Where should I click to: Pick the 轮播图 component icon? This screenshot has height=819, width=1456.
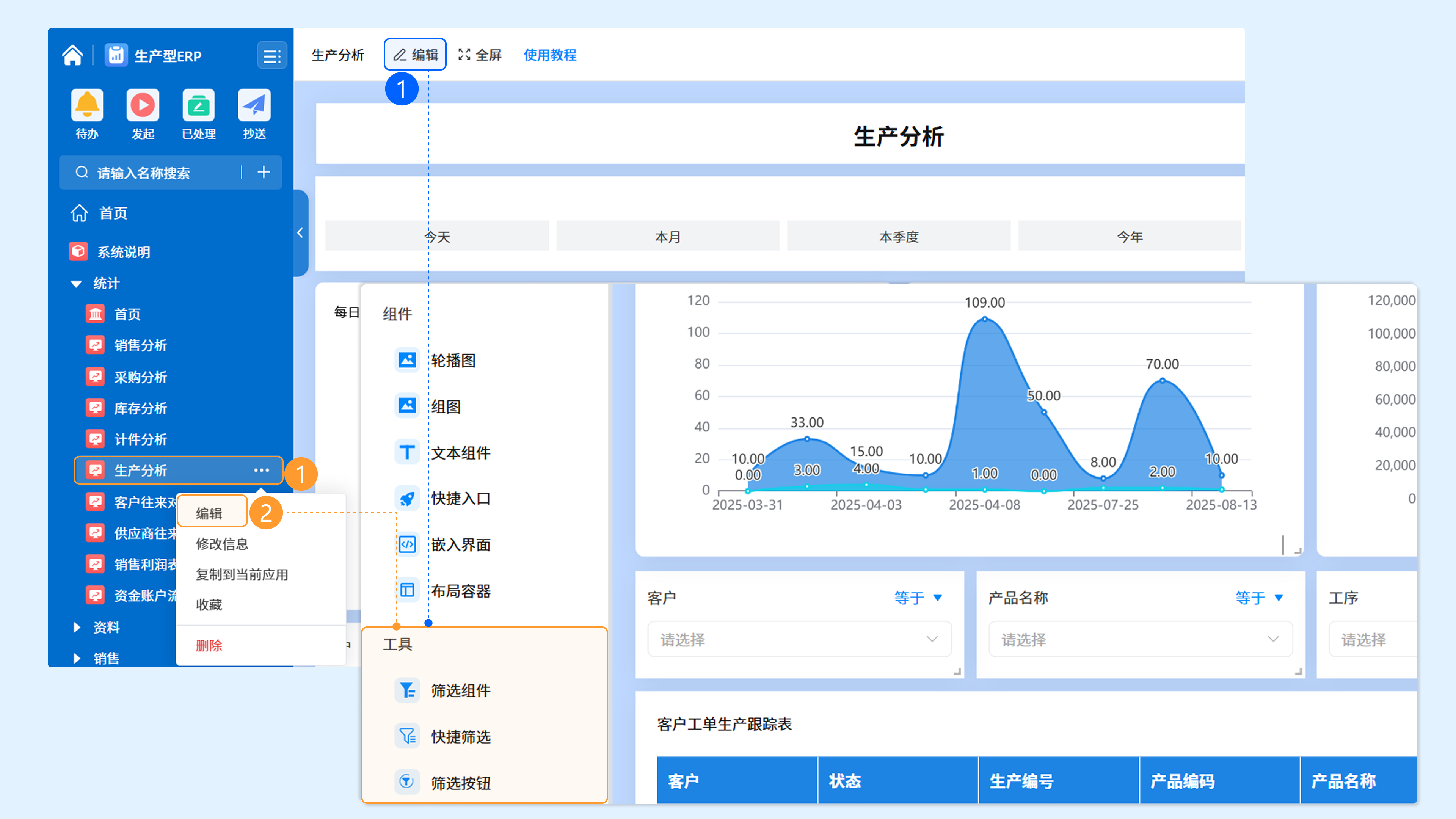pyautogui.click(x=407, y=359)
